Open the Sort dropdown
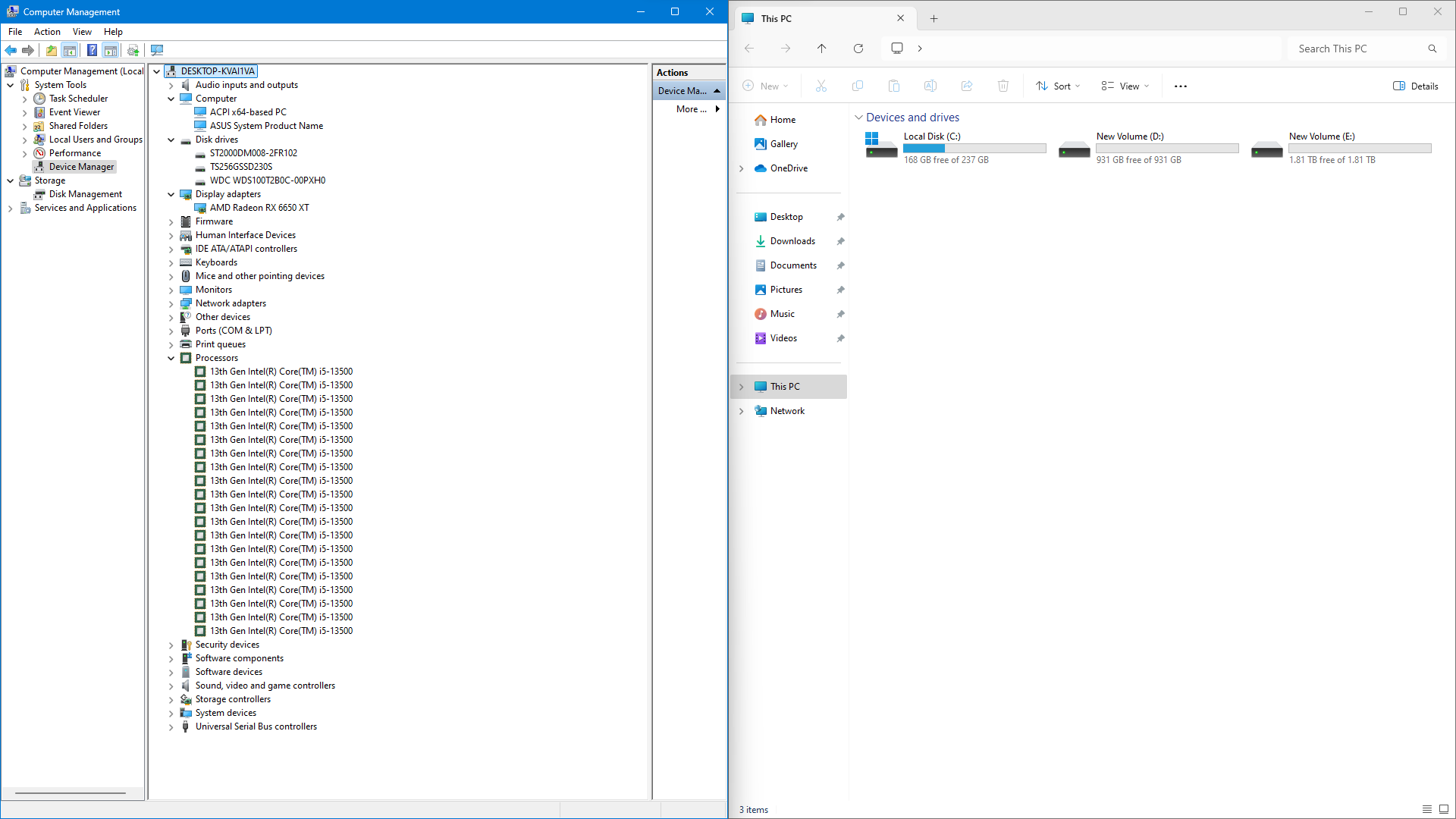The height and width of the screenshot is (819, 1456). 1058,86
